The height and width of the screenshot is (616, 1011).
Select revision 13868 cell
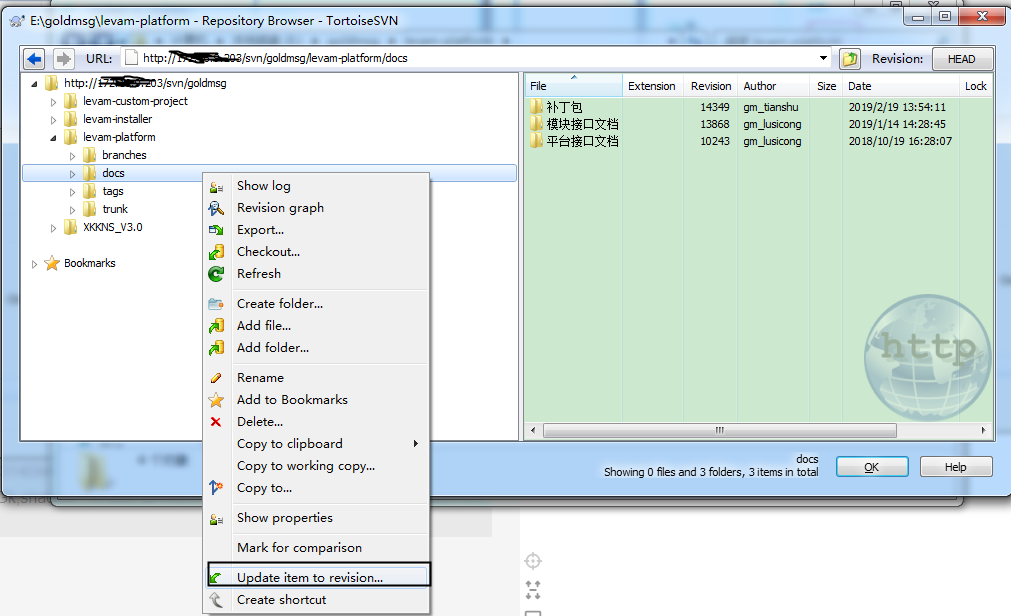[x=715, y=124]
